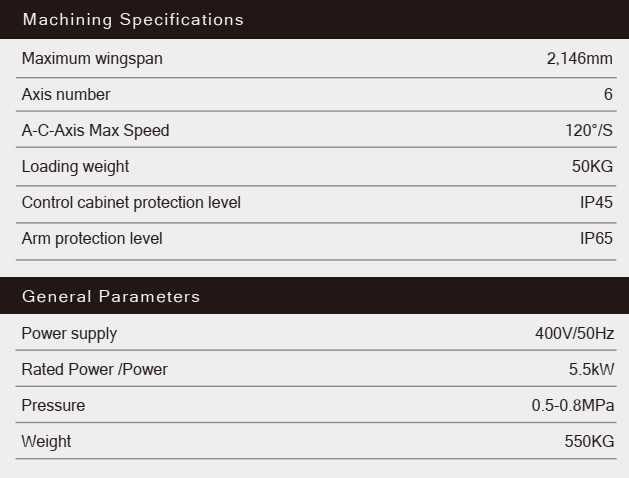Viewport: 629px width, 478px height.
Task: Select the A-C-Axis Max Speed label
Action: tap(96, 131)
